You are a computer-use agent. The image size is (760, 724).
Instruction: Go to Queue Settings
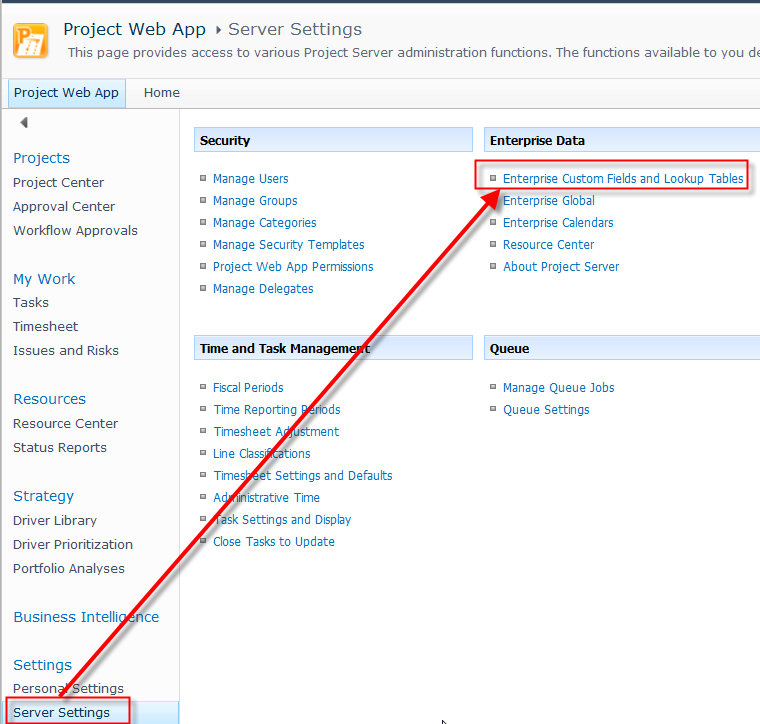(x=546, y=410)
